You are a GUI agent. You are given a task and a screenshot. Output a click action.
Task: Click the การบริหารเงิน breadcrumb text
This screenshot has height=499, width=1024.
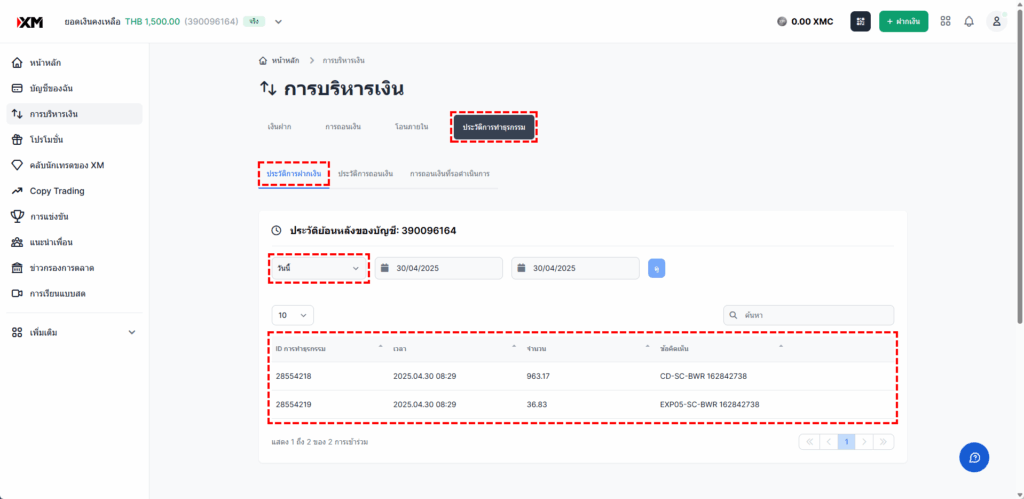(x=344, y=60)
